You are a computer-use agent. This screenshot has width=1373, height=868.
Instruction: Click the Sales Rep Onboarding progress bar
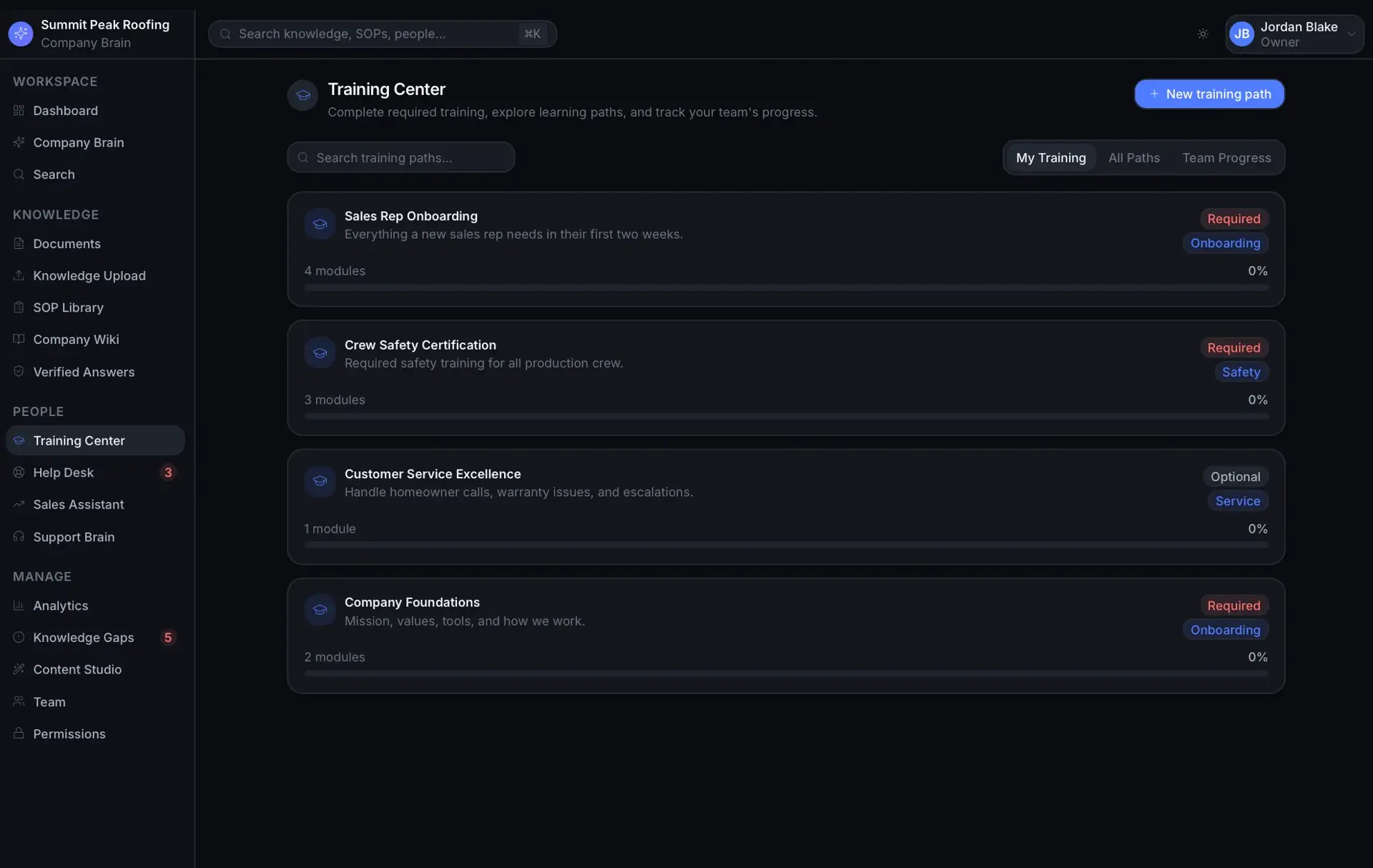point(786,287)
